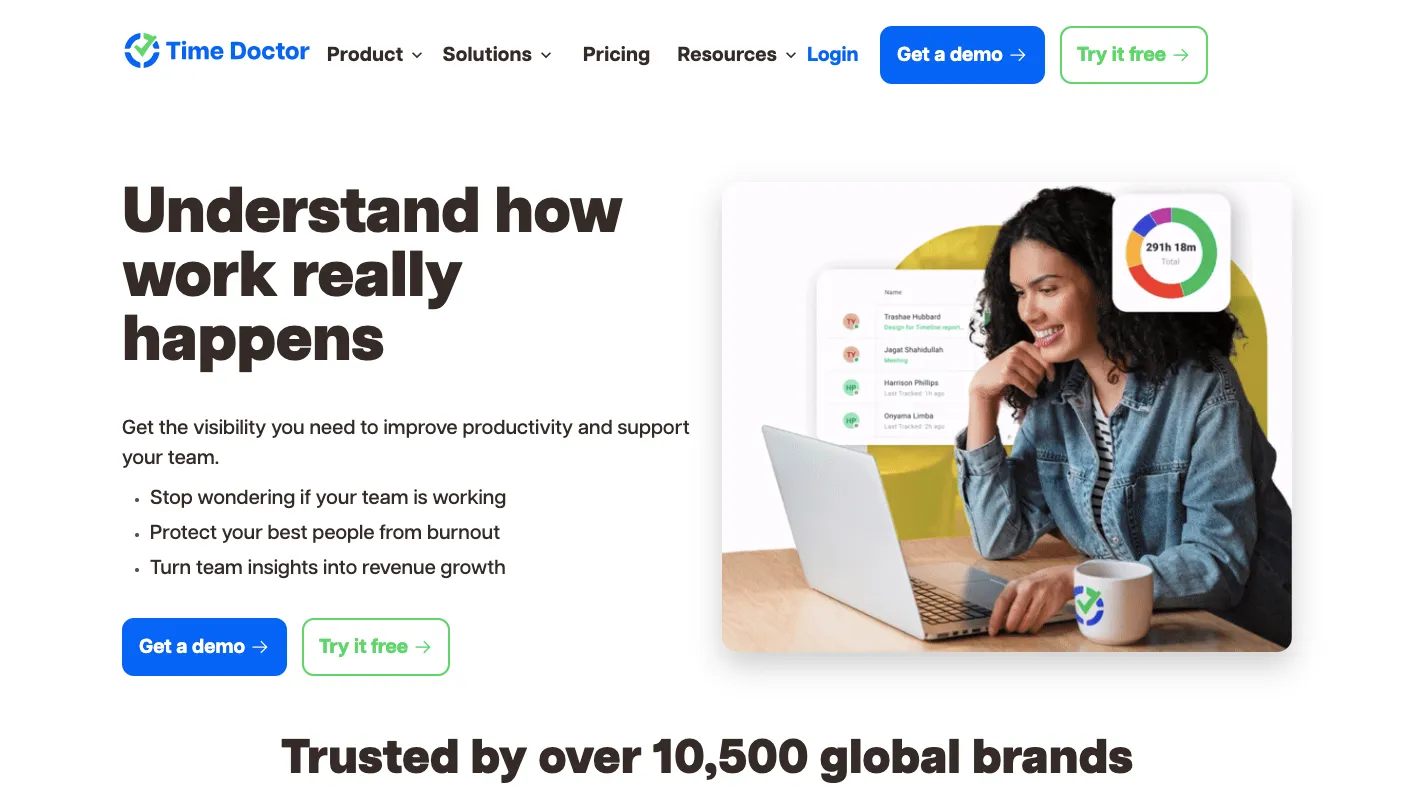
Task: Open the Pricing menu item
Action: pos(616,54)
